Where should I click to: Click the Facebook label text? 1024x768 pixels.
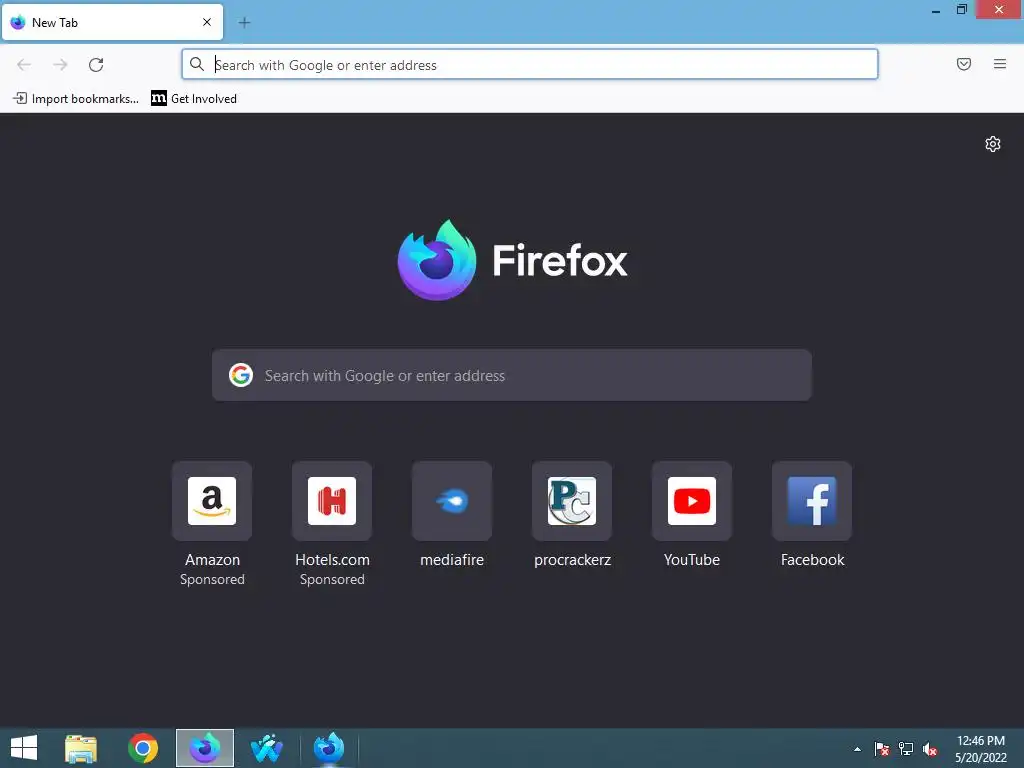pyautogui.click(x=812, y=560)
